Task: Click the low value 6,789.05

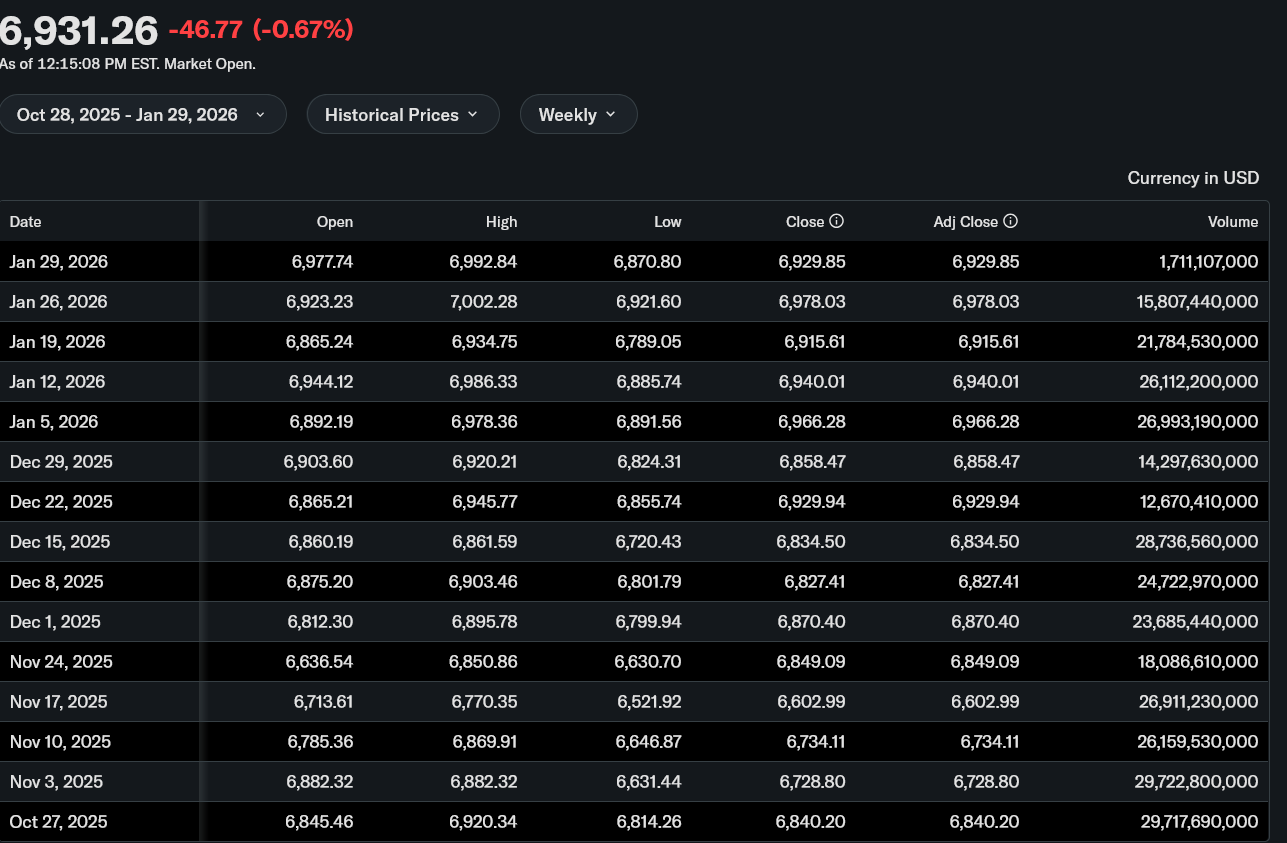Action: coord(648,342)
